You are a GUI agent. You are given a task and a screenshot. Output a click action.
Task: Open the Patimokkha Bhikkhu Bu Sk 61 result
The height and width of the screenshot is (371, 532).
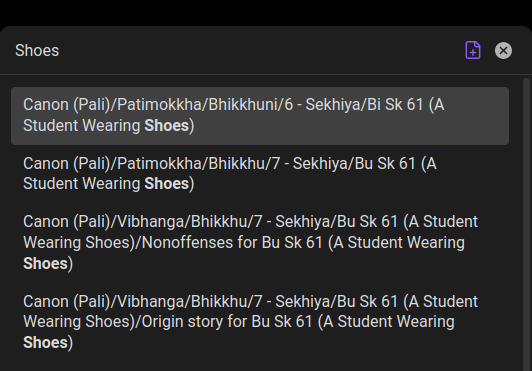(x=260, y=174)
